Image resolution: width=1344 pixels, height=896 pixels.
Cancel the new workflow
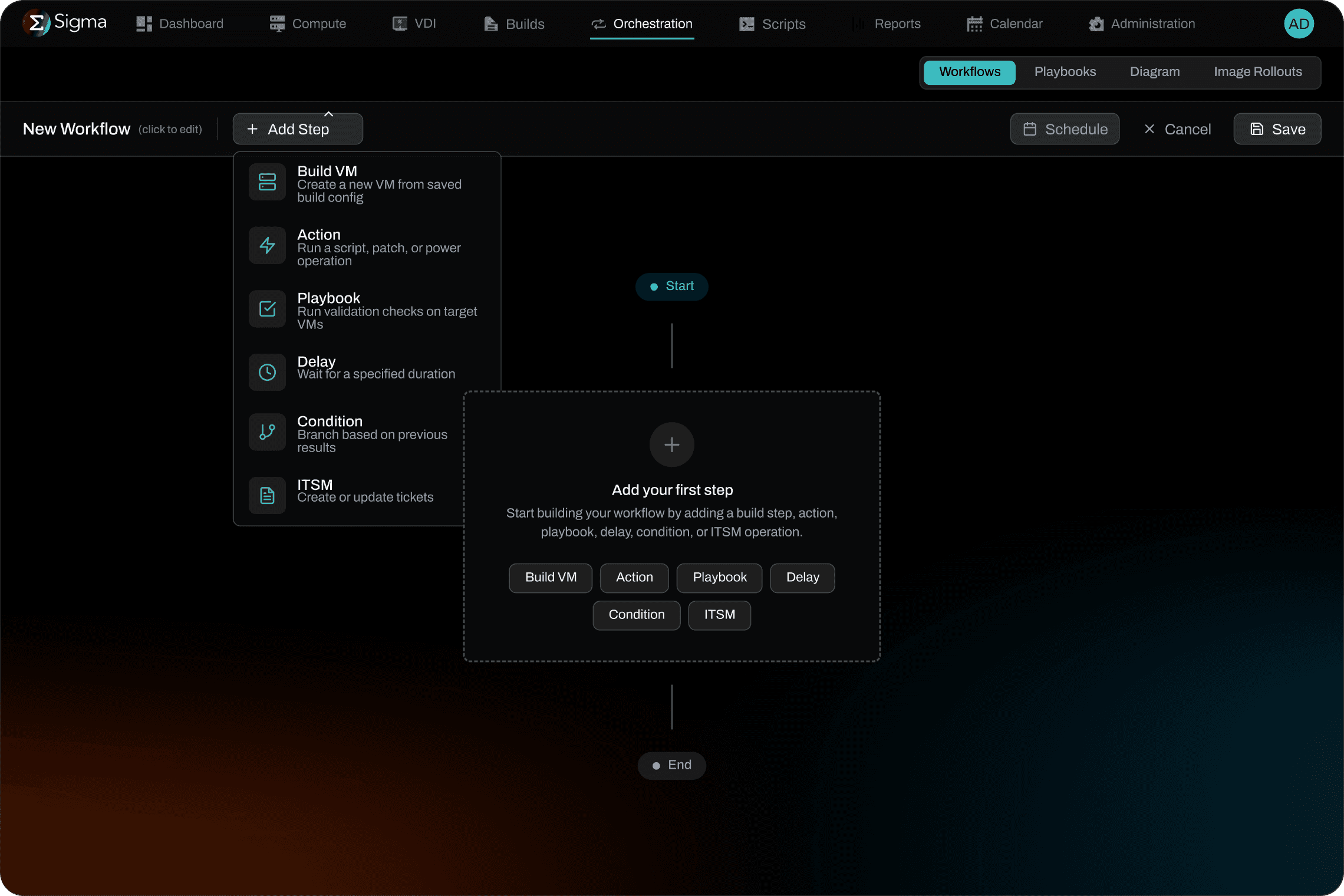pyautogui.click(x=1177, y=129)
